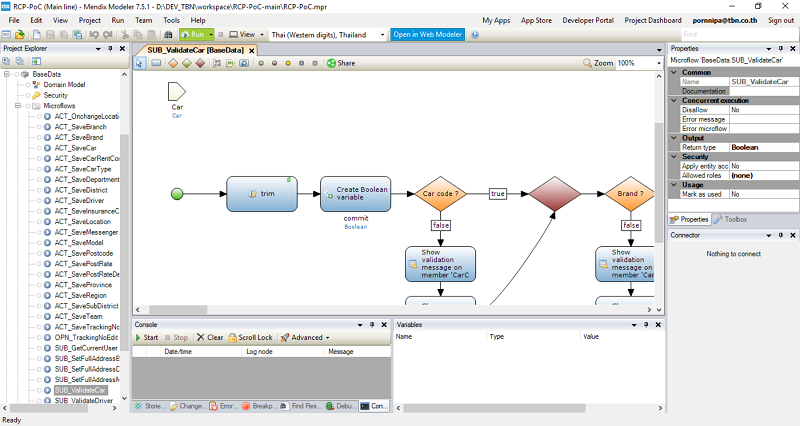Viewport: 800px width, 426px height.
Task: Click the Return type Boolean value
Action: point(763,147)
